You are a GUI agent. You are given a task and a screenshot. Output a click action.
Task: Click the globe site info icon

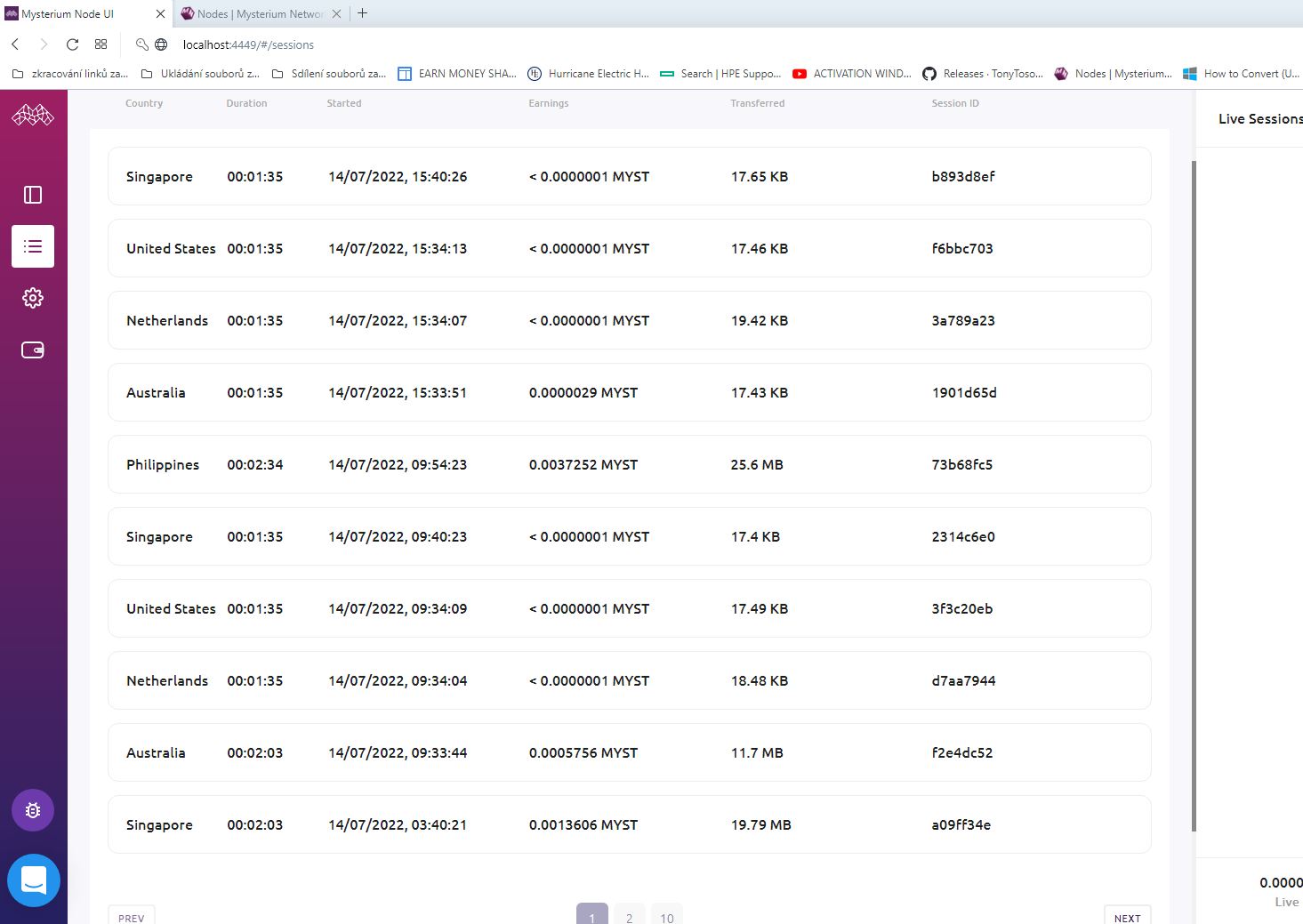click(x=161, y=44)
